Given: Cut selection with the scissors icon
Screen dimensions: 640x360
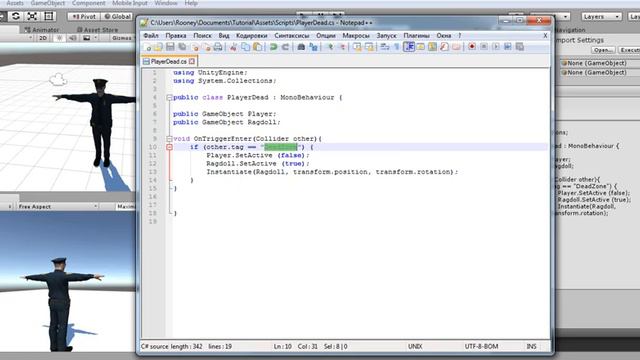Looking at the screenshot, I should click(233, 47).
